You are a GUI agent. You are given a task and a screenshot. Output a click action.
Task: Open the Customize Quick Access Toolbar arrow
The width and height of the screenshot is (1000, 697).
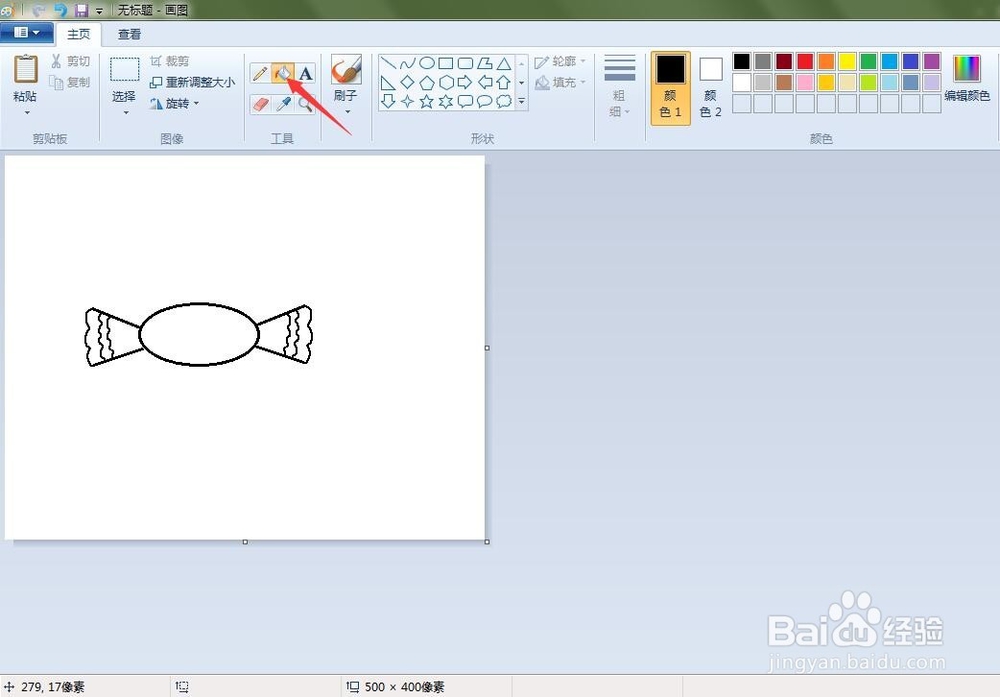[x=99, y=11]
